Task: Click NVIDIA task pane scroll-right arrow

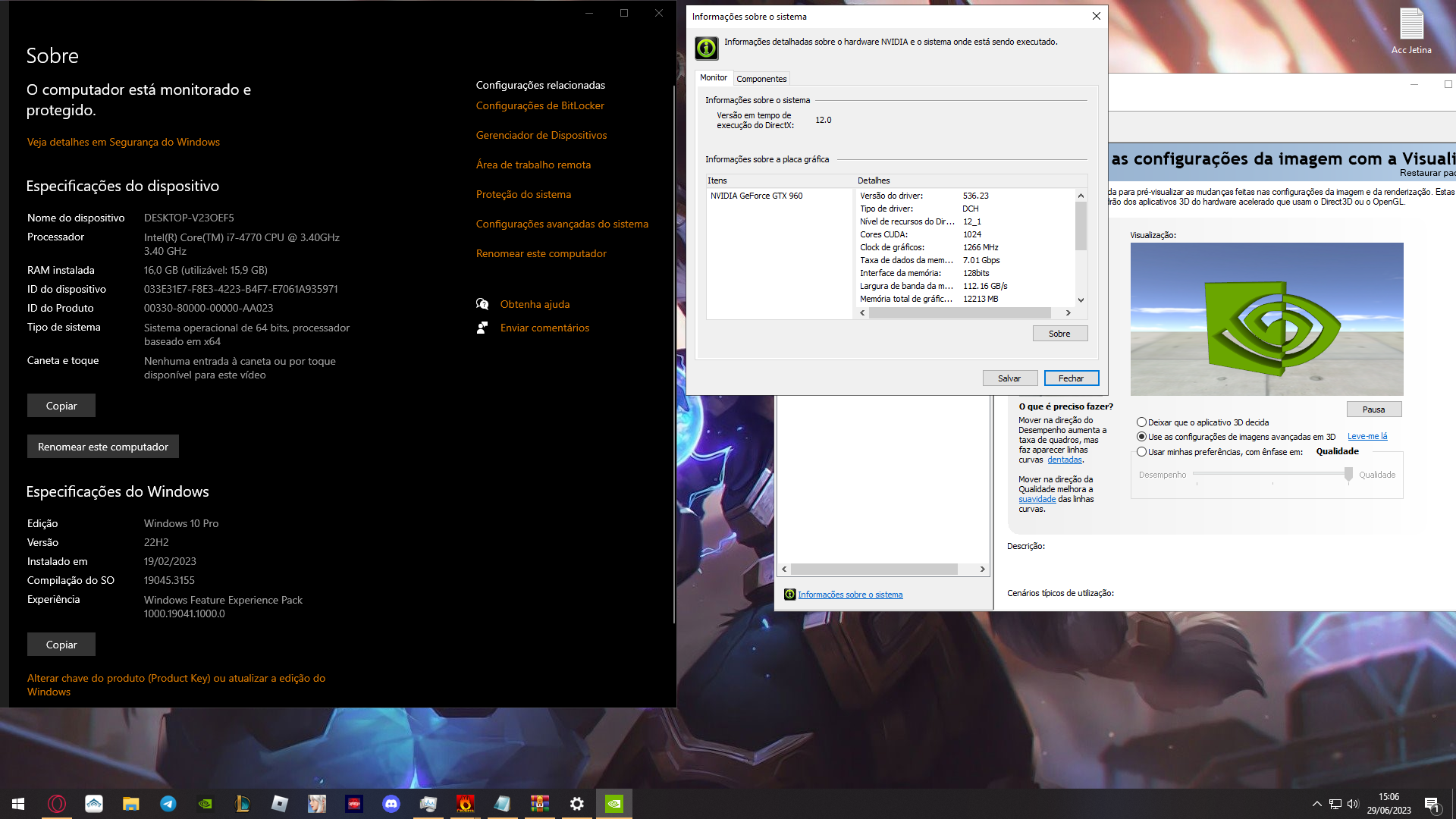Action: pyautogui.click(x=982, y=569)
